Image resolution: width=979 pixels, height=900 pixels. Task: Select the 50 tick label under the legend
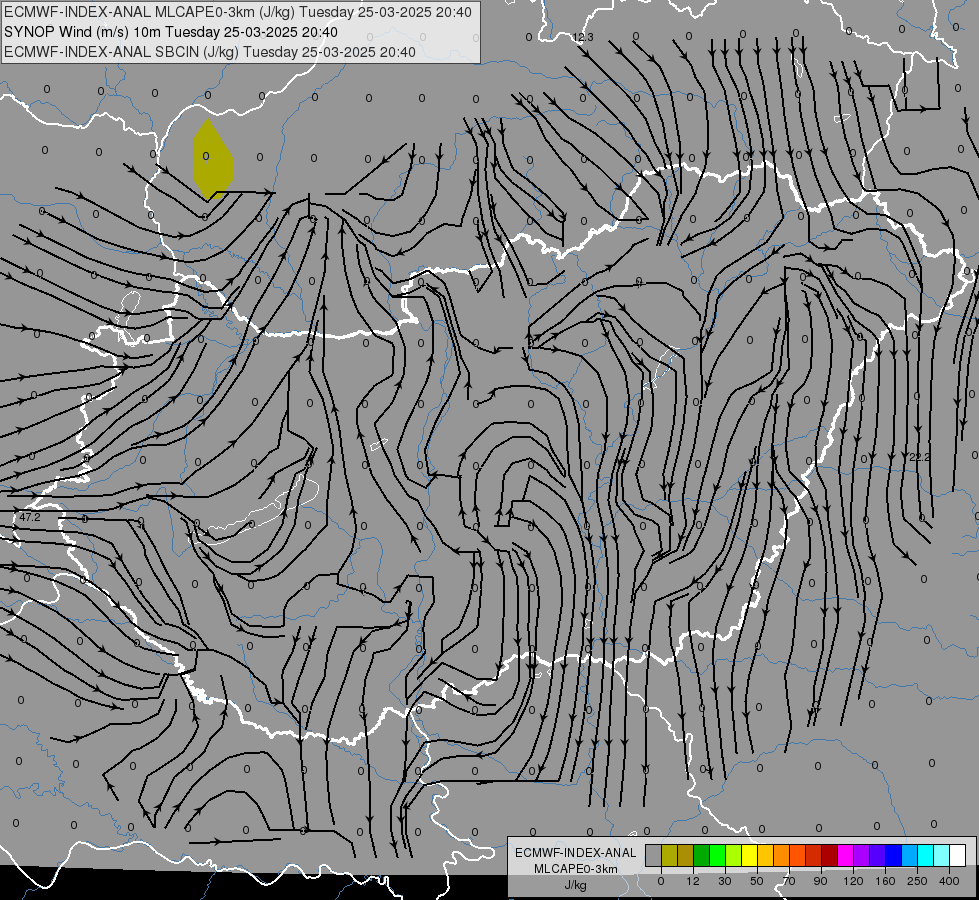pyautogui.click(x=757, y=881)
